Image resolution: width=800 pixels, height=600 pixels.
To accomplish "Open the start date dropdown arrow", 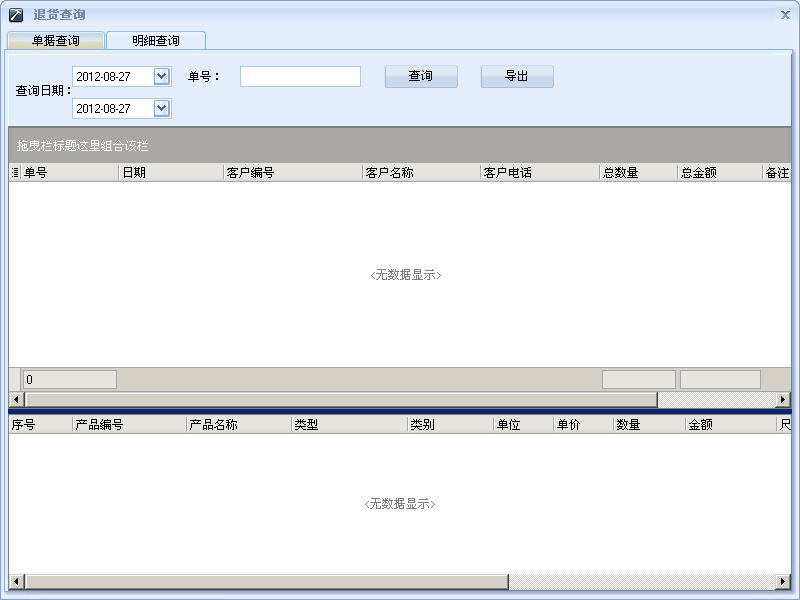I will pyautogui.click(x=162, y=77).
